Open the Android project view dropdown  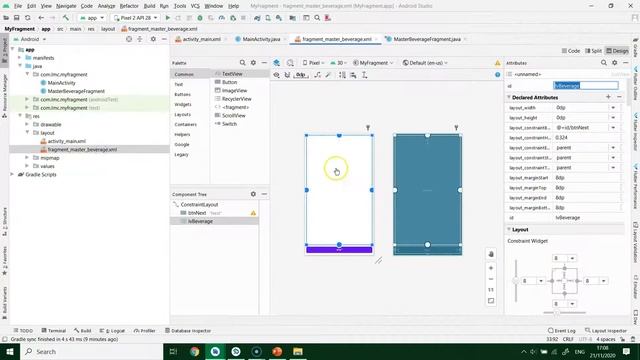[x=30, y=39]
